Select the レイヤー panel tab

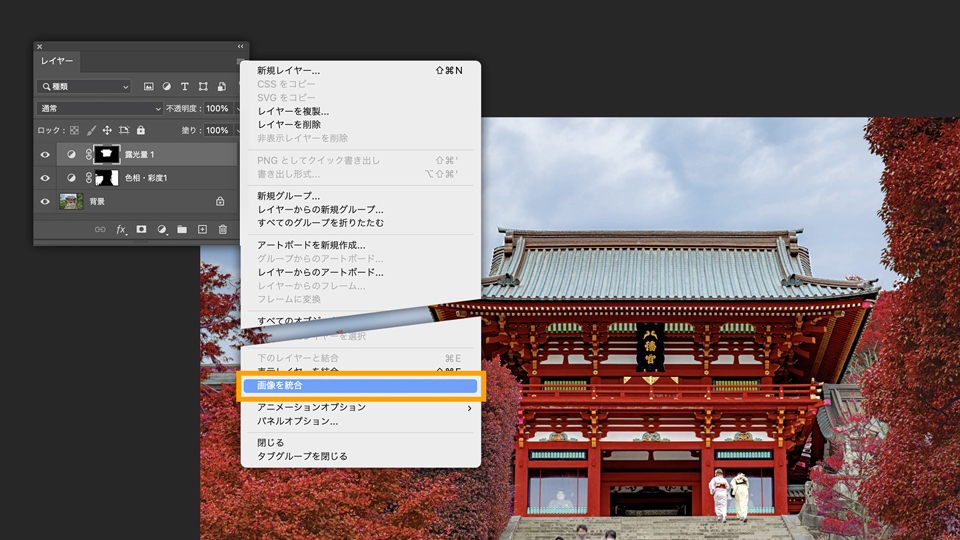point(57,61)
